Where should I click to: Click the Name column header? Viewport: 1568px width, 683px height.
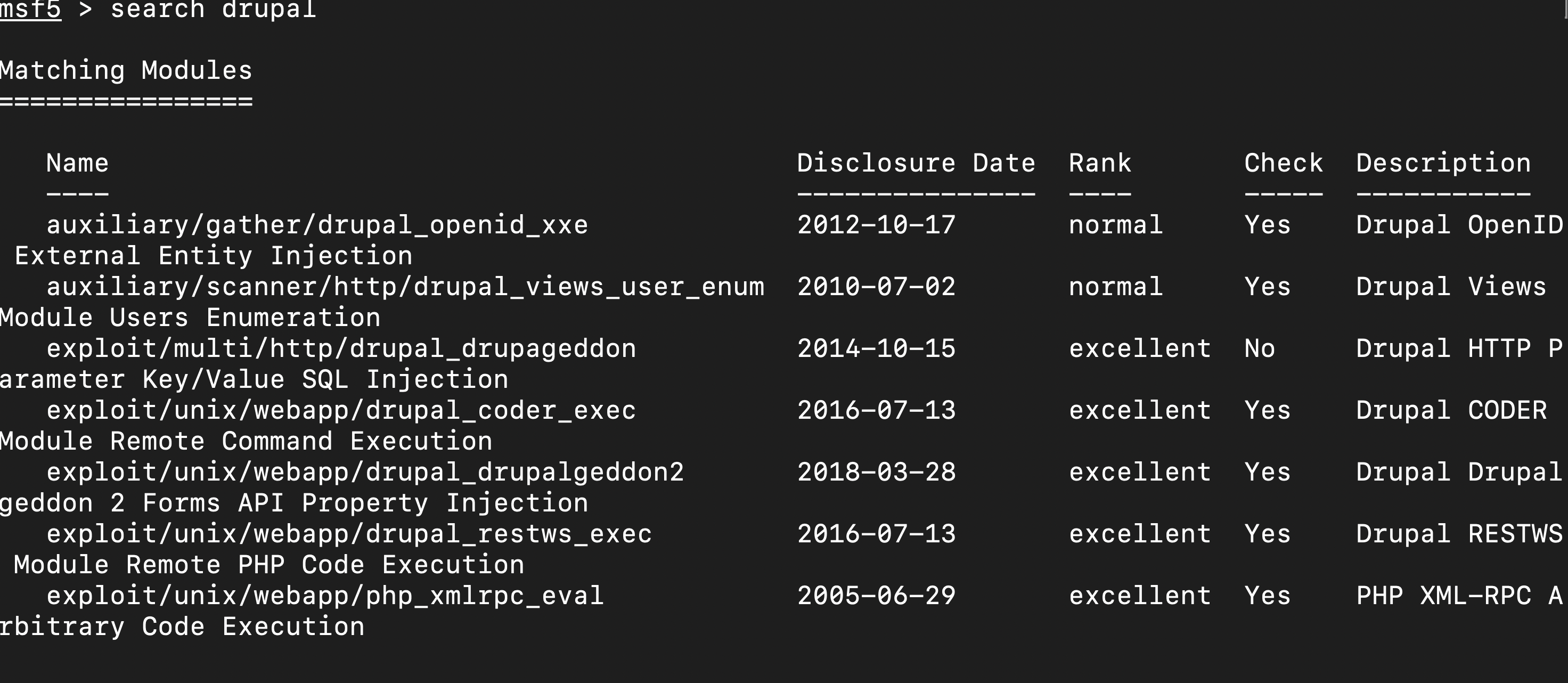pos(77,163)
